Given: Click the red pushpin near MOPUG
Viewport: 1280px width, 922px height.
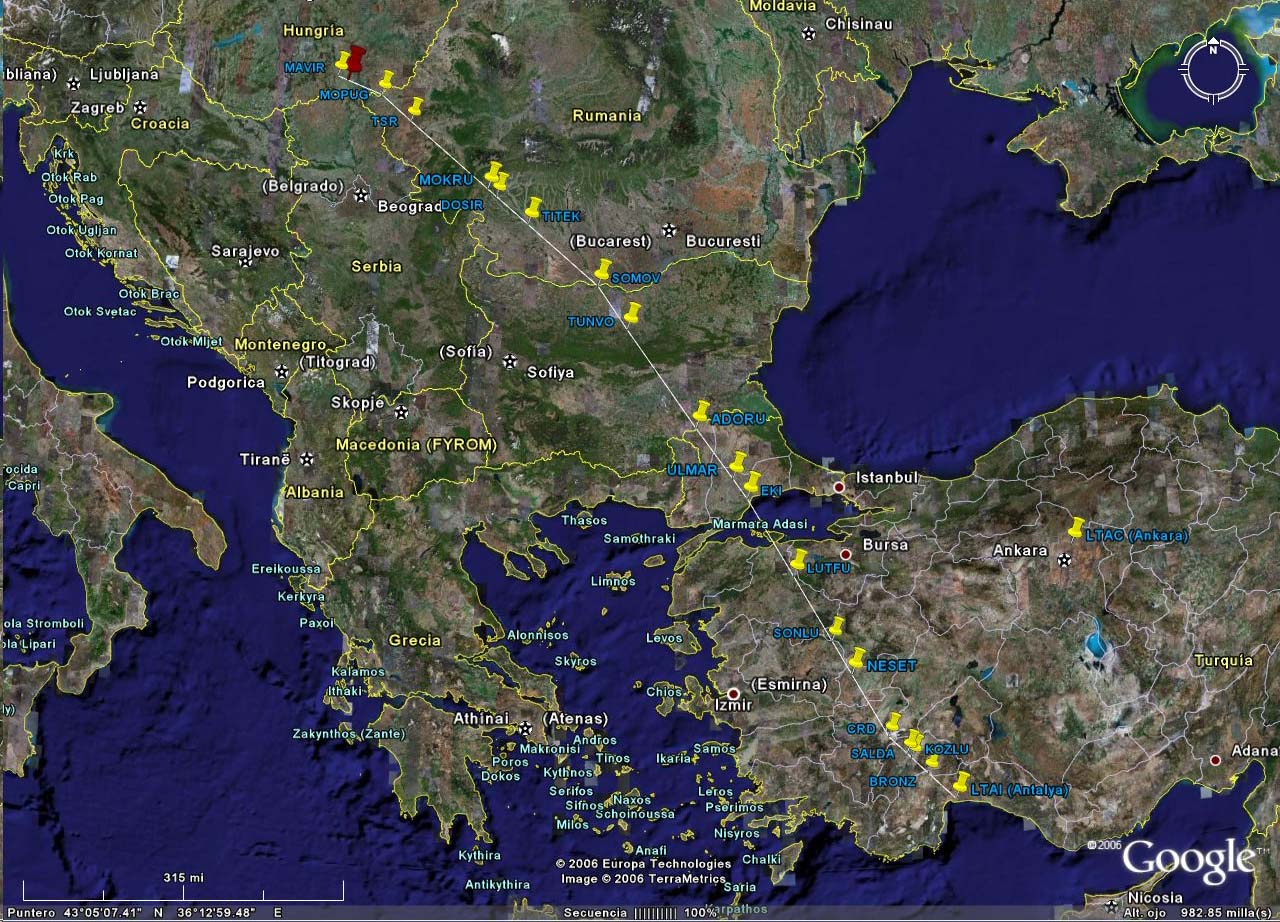Looking at the screenshot, I should pos(356,58).
